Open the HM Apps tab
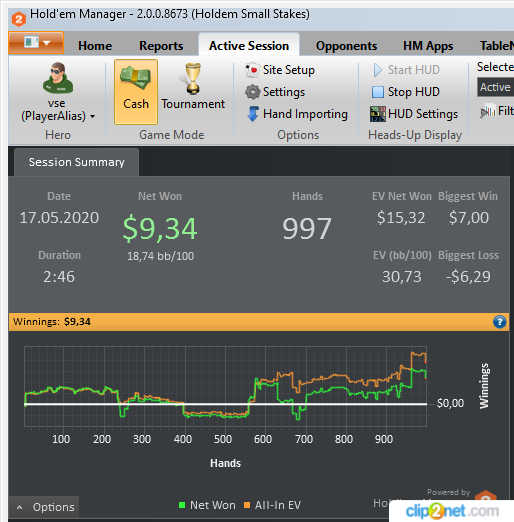 coord(428,46)
